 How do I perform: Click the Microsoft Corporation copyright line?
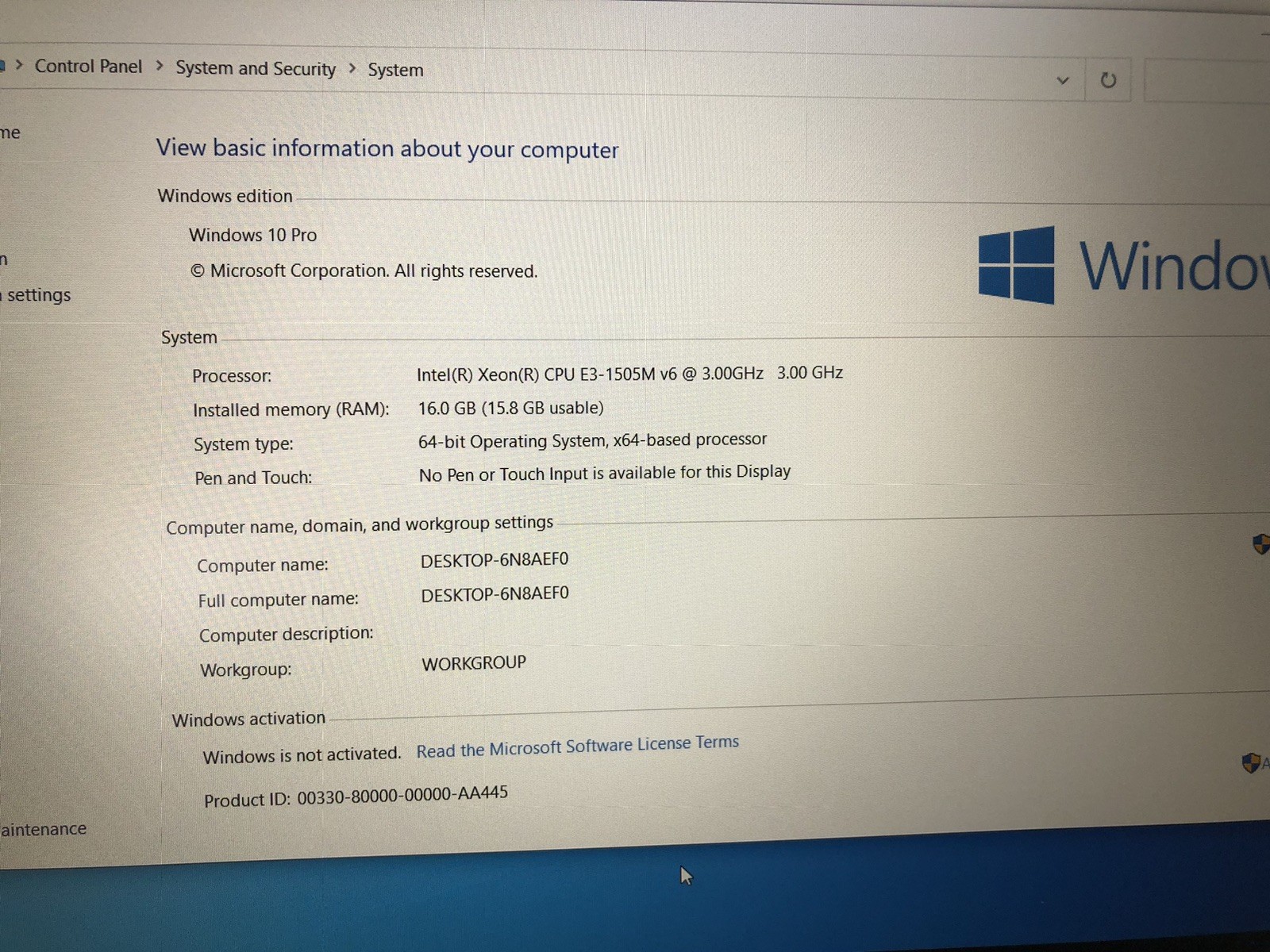pyautogui.click(x=364, y=271)
